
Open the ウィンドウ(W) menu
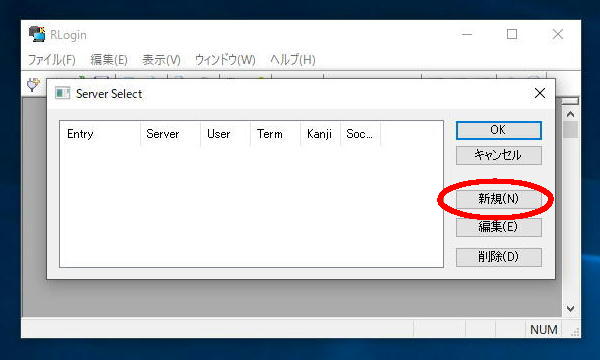tap(225, 60)
